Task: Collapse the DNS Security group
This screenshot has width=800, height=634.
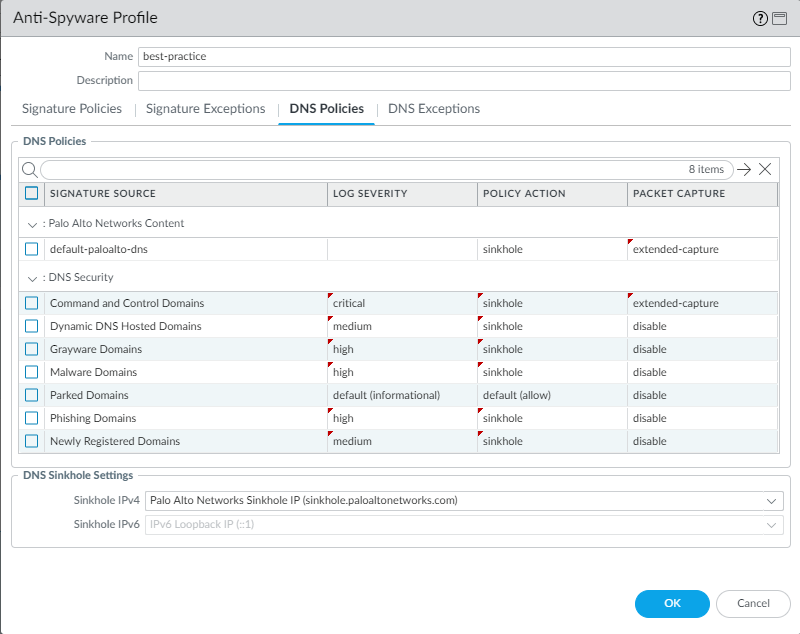Action: point(32,278)
